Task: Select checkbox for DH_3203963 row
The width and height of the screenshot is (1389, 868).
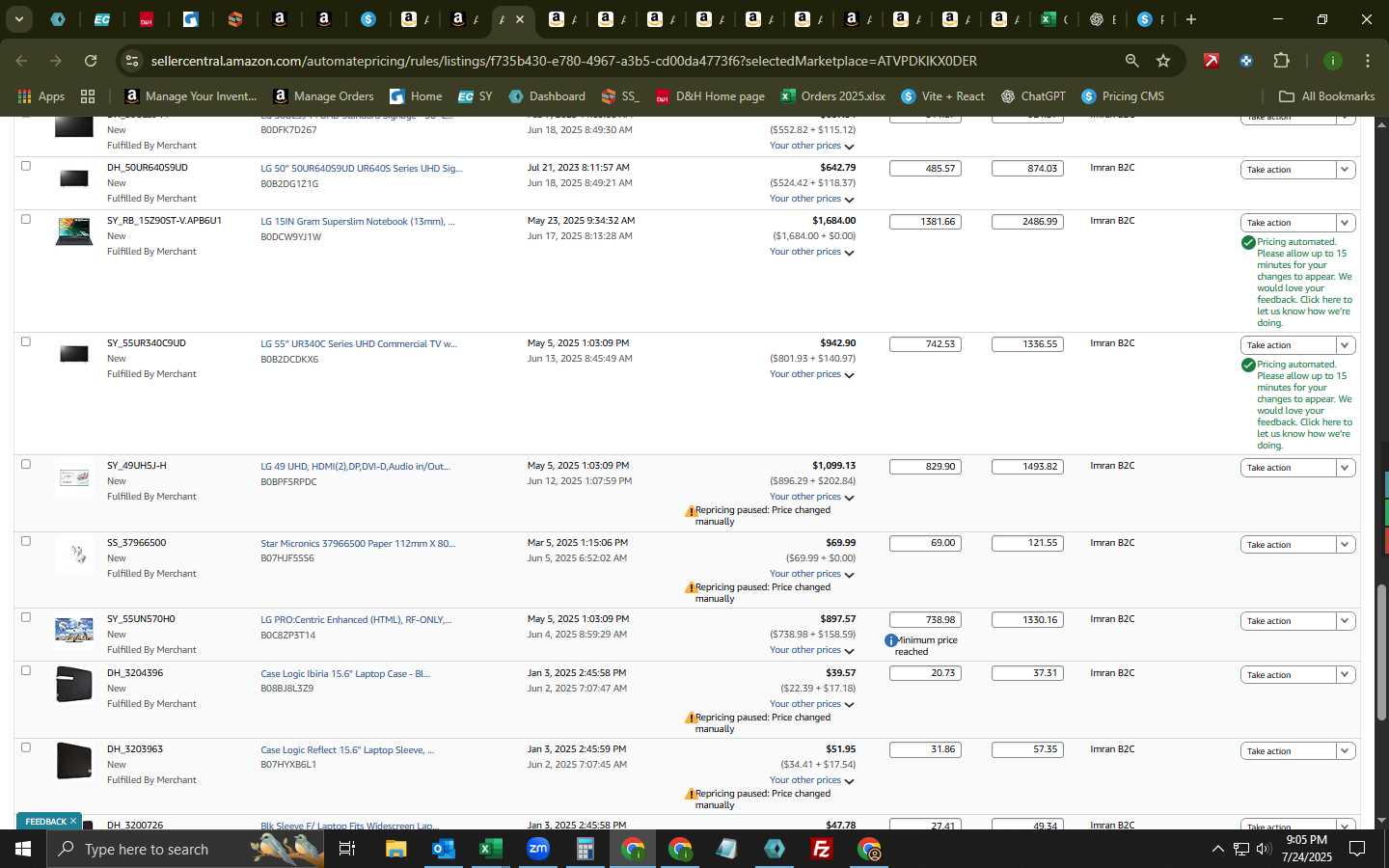Action: (26, 747)
